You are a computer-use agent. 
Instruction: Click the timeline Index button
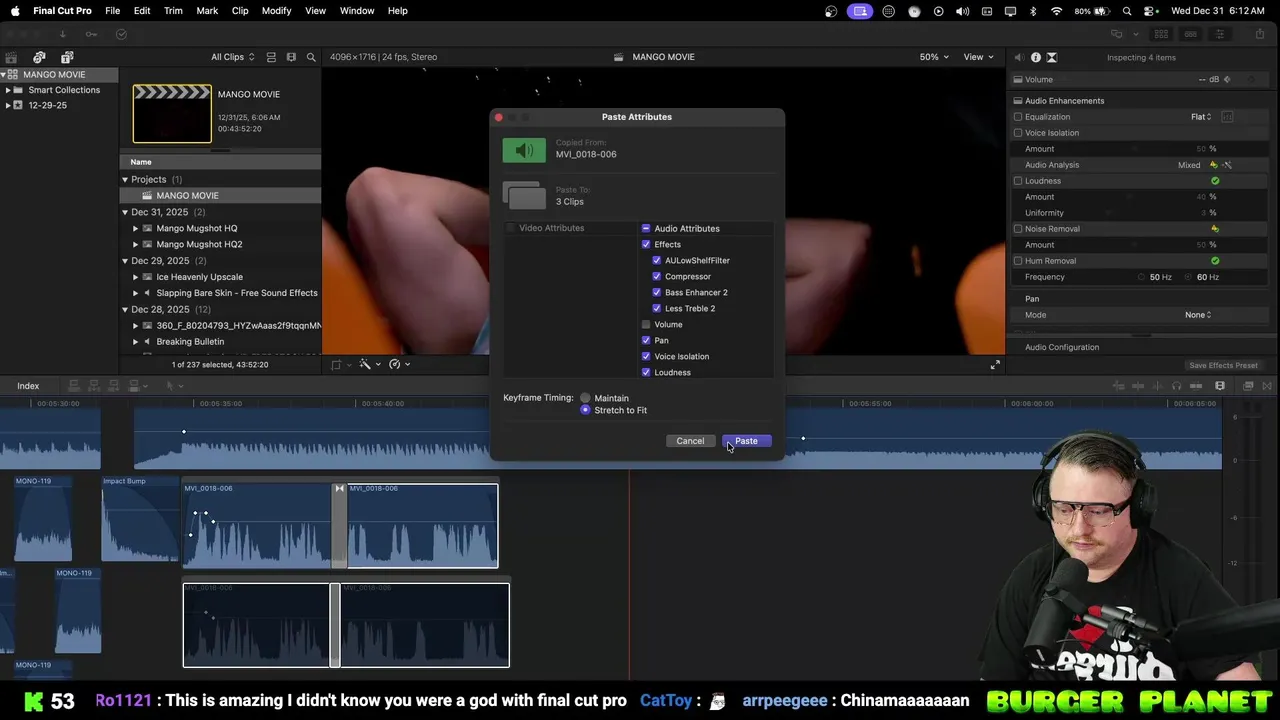pos(28,386)
